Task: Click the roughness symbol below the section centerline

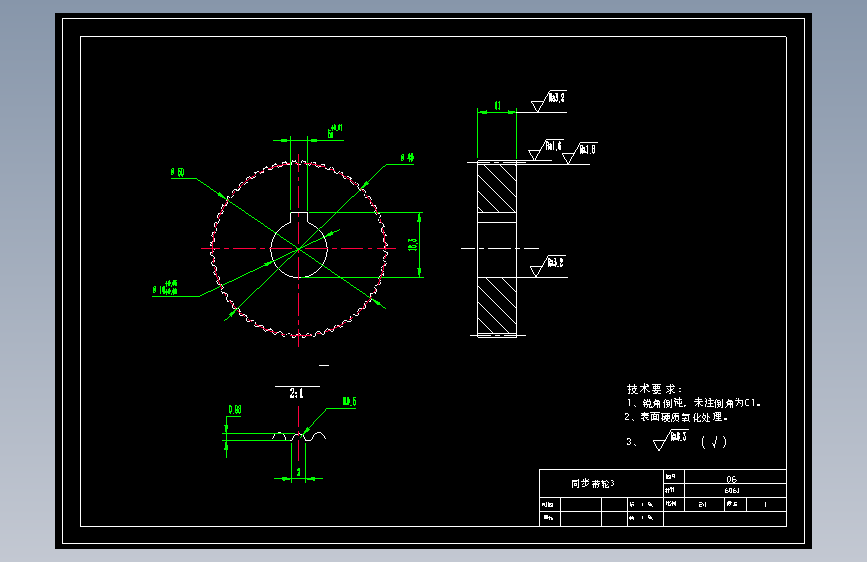Action: click(547, 266)
